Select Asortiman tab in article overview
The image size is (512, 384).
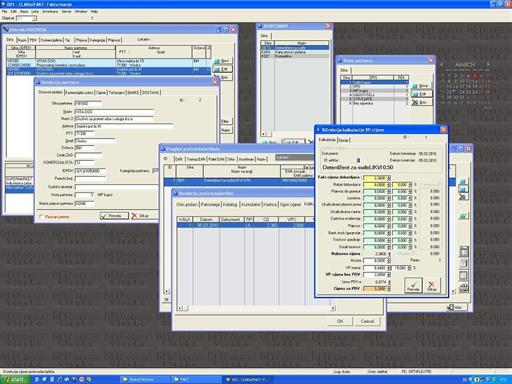pyautogui.click(x=247, y=159)
